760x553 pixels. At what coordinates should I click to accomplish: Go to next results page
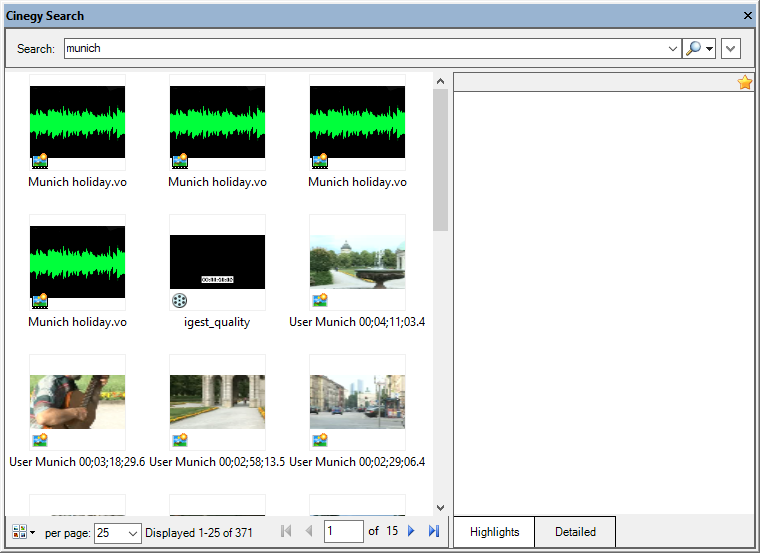[x=411, y=531]
